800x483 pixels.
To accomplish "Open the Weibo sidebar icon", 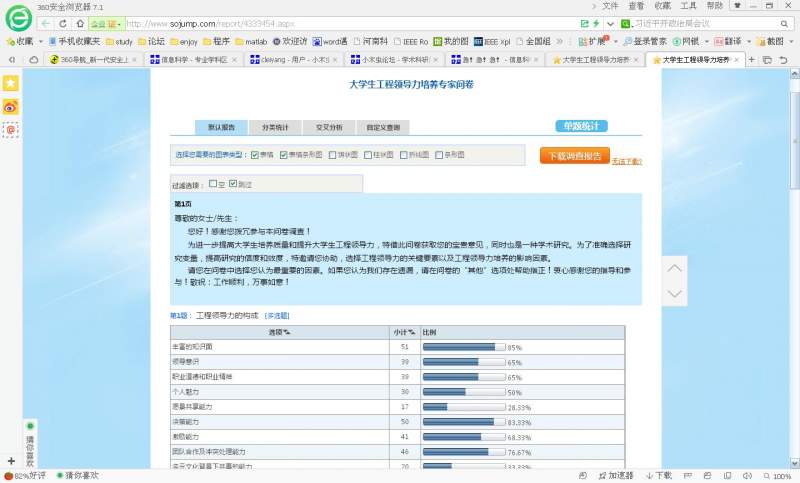I will click(11, 107).
